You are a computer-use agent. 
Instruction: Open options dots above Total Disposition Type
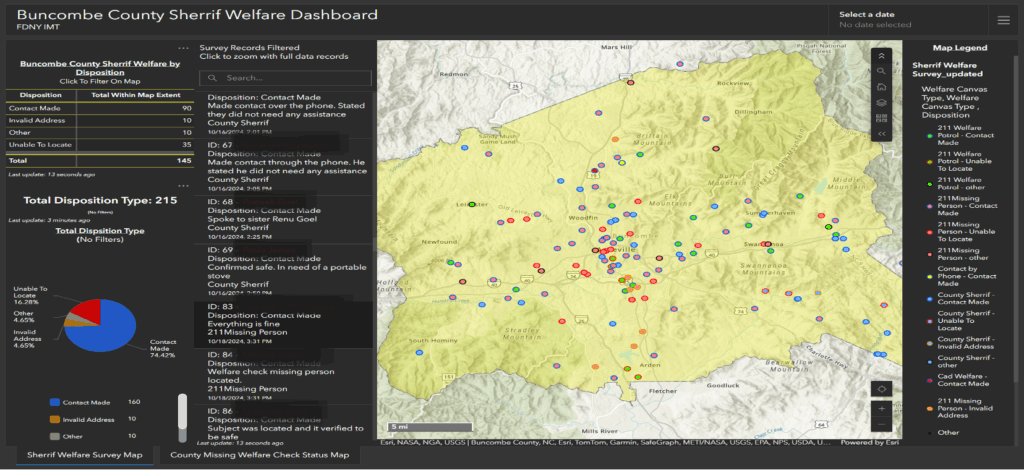184,186
